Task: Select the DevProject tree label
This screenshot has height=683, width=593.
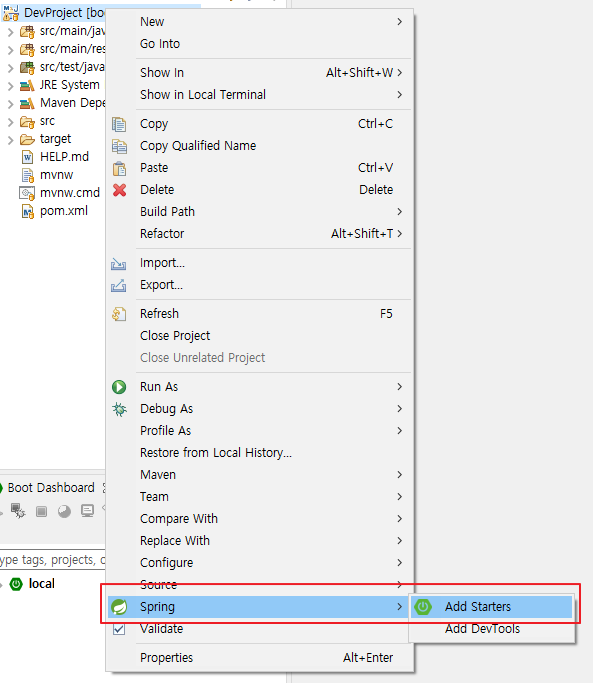Action: (x=64, y=13)
